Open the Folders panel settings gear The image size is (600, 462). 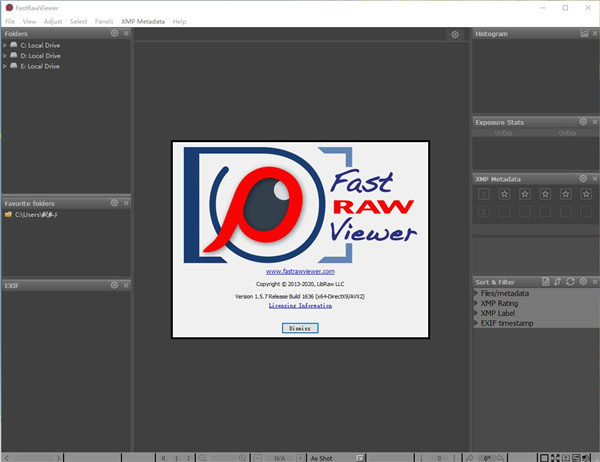114,34
